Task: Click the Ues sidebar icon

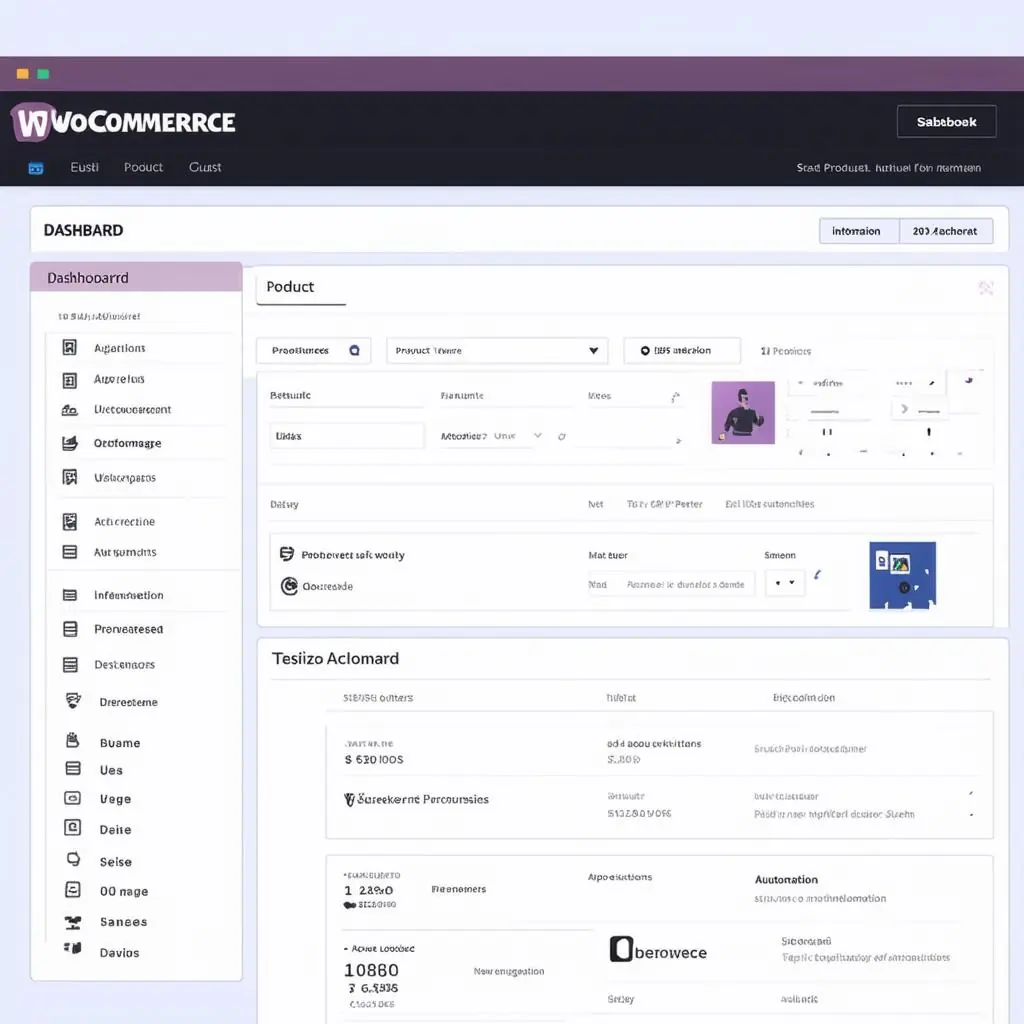Action: click(73, 769)
